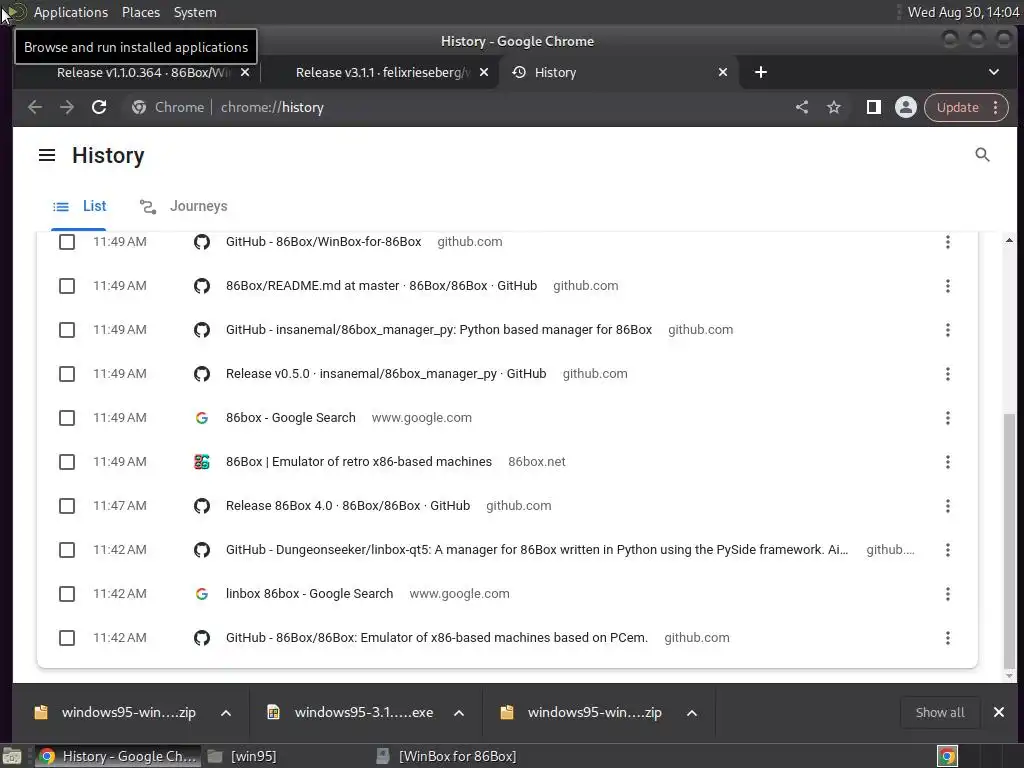
Task: Select checkbox for Dungeonseeker/linbox-qt5 entry
Action: (x=67, y=550)
